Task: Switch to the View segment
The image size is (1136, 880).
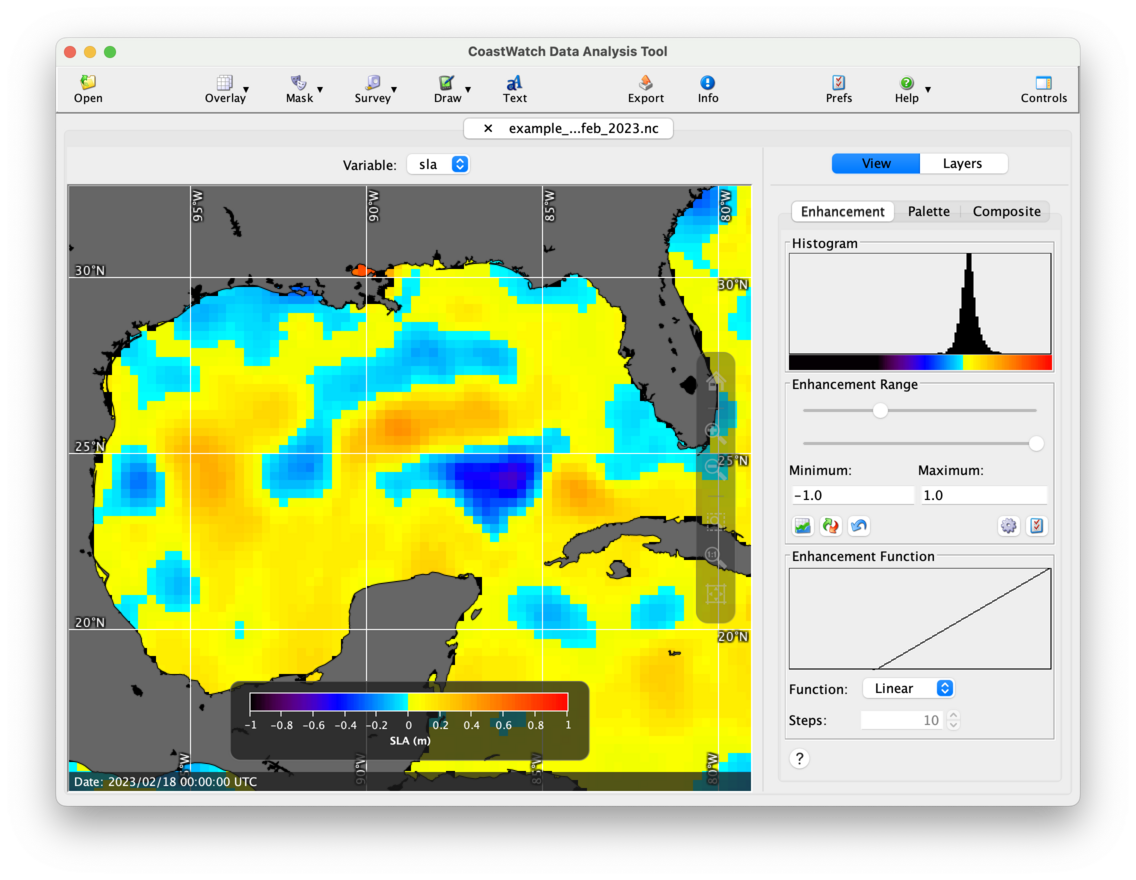Action: (876, 164)
